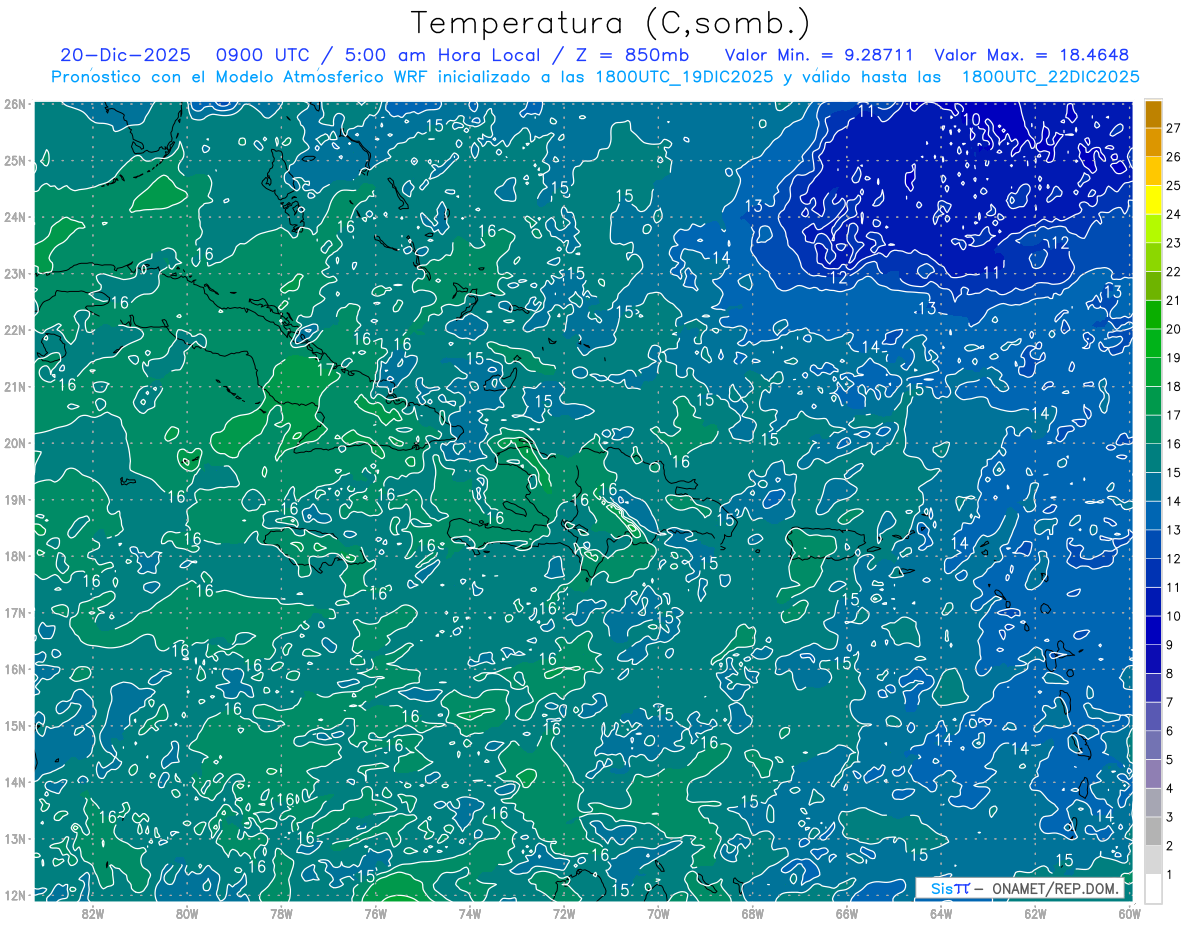Image resolution: width=1200 pixels, height=927 pixels.
Task: Click the '12N' latitude axis label
Action: tap(14, 895)
